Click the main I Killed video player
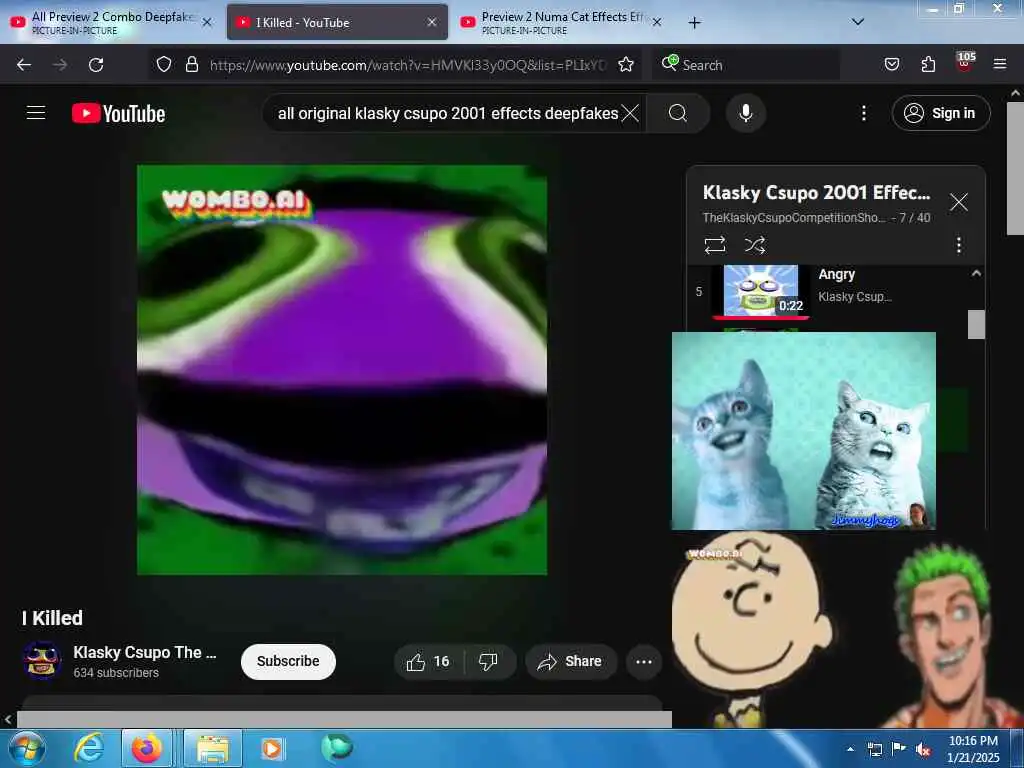Image resolution: width=1024 pixels, height=768 pixels. point(342,370)
